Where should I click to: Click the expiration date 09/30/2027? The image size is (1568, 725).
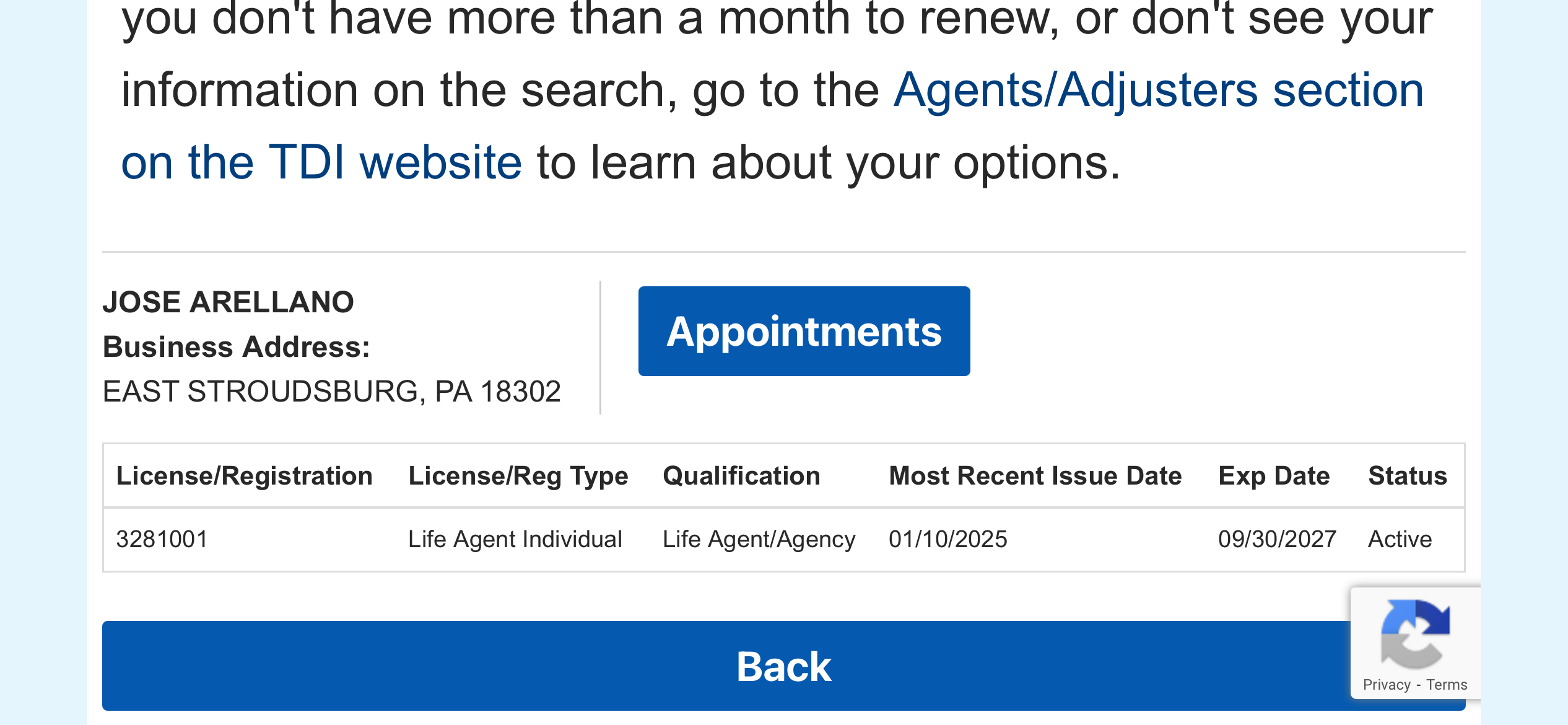pyautogui.click(x=1277, y=539)
